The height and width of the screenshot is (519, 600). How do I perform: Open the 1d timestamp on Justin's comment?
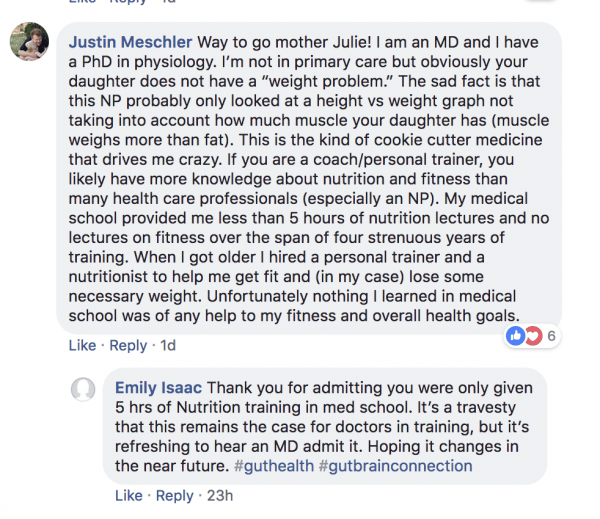click(x=168, y=345)
